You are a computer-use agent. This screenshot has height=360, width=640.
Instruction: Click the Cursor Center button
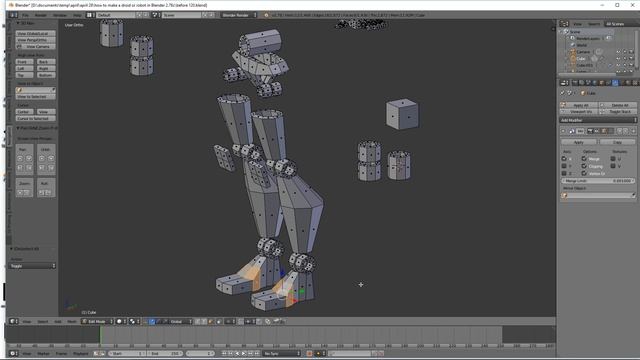click(24, 112)
